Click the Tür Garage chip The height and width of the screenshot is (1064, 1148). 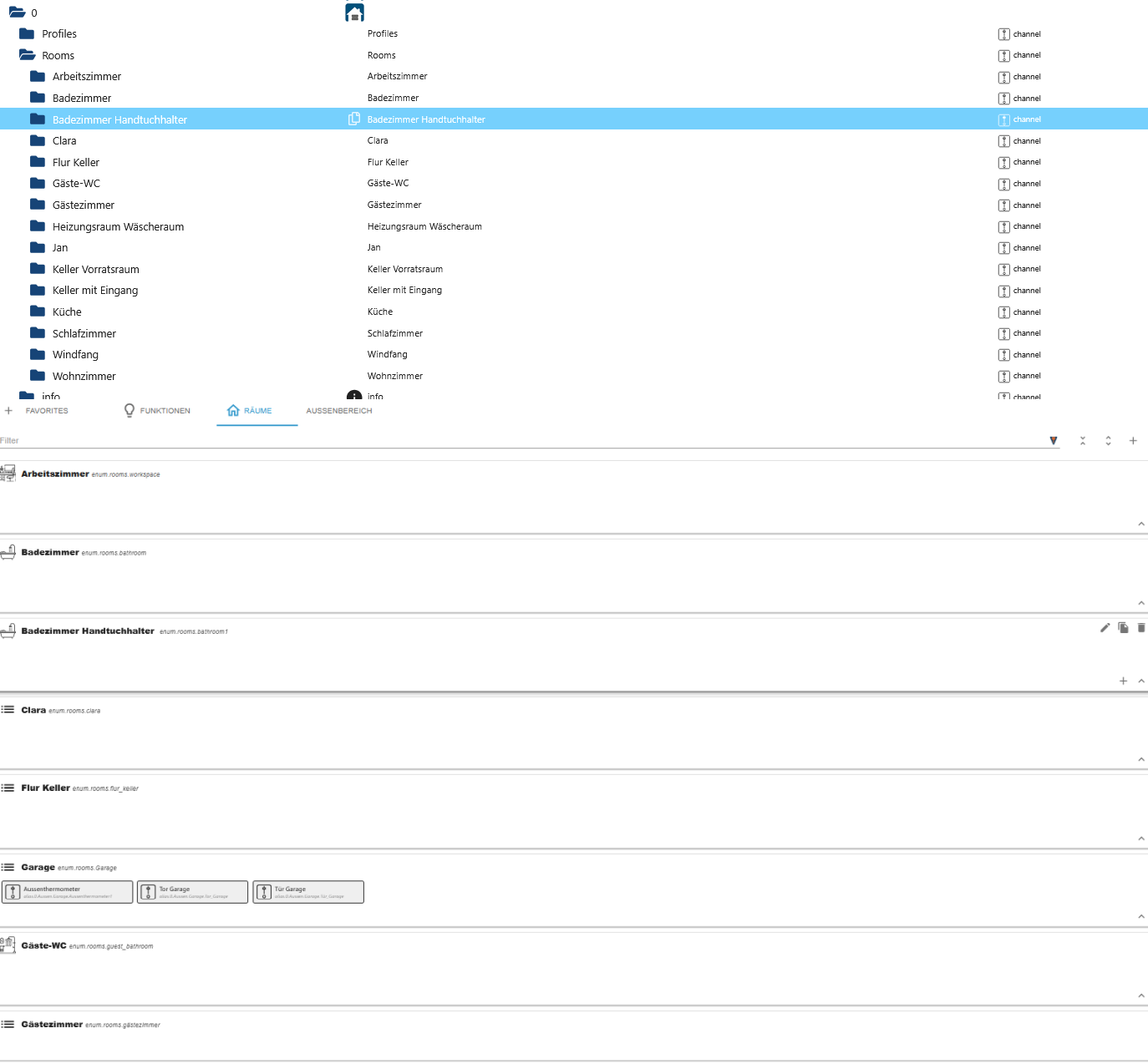coord(308,892)
